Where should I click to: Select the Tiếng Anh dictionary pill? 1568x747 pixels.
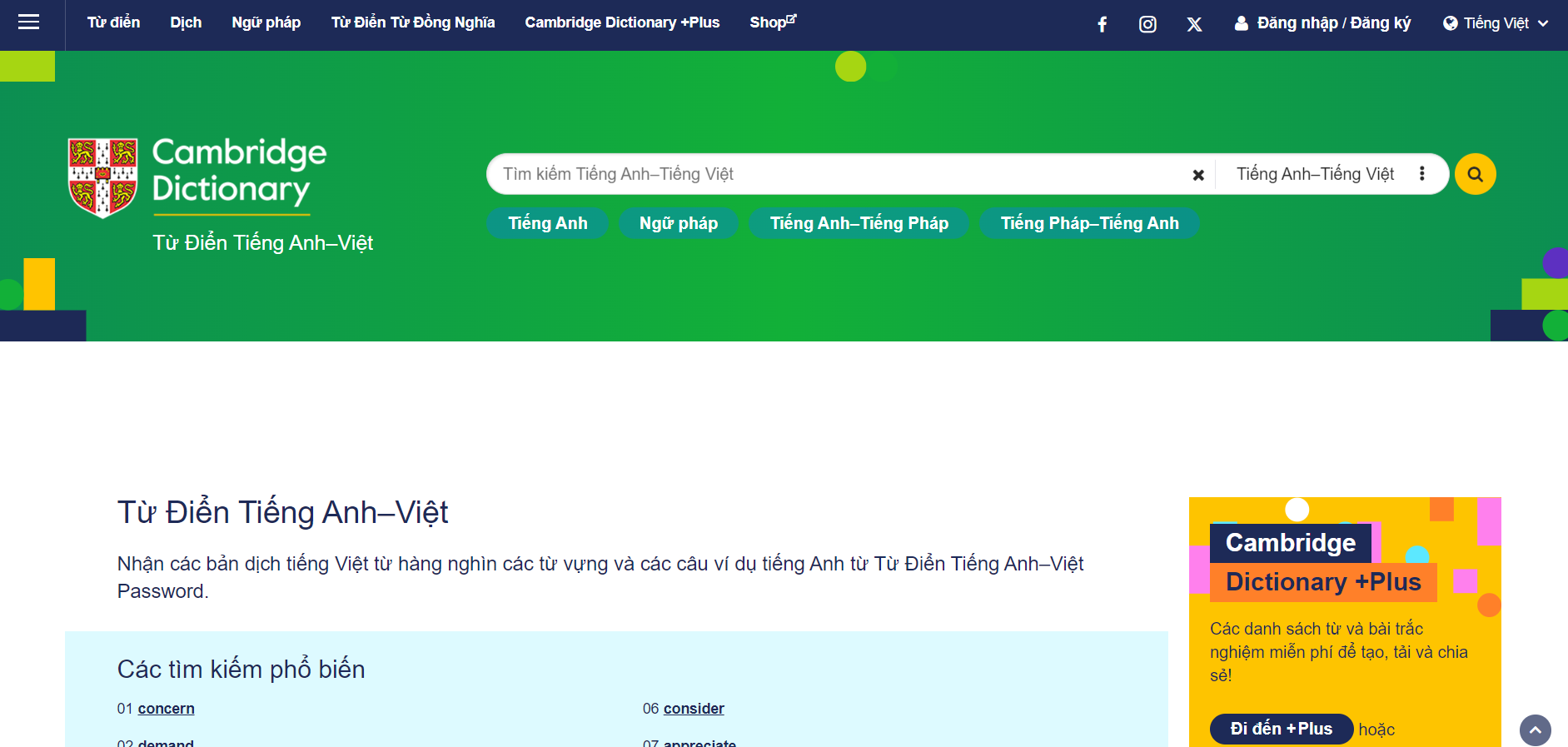tap(548, 223)
